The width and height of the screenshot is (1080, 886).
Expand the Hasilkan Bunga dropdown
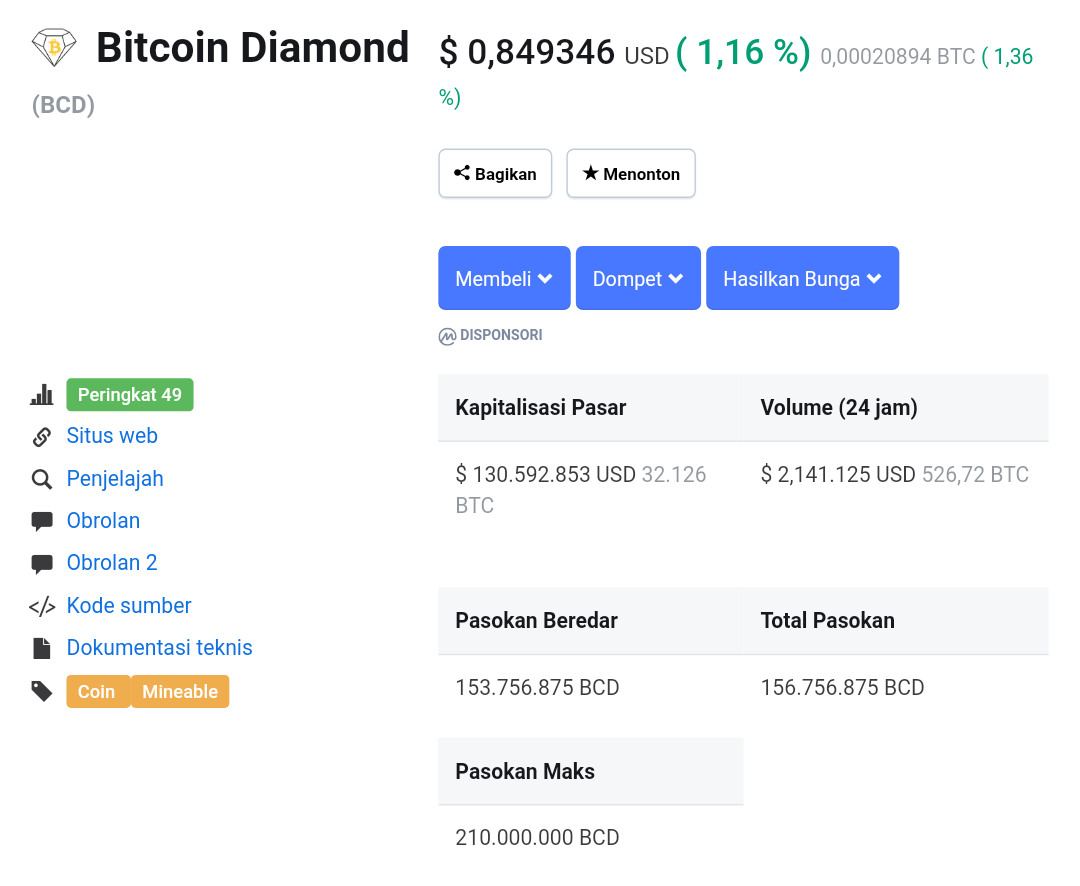(802, 278)
